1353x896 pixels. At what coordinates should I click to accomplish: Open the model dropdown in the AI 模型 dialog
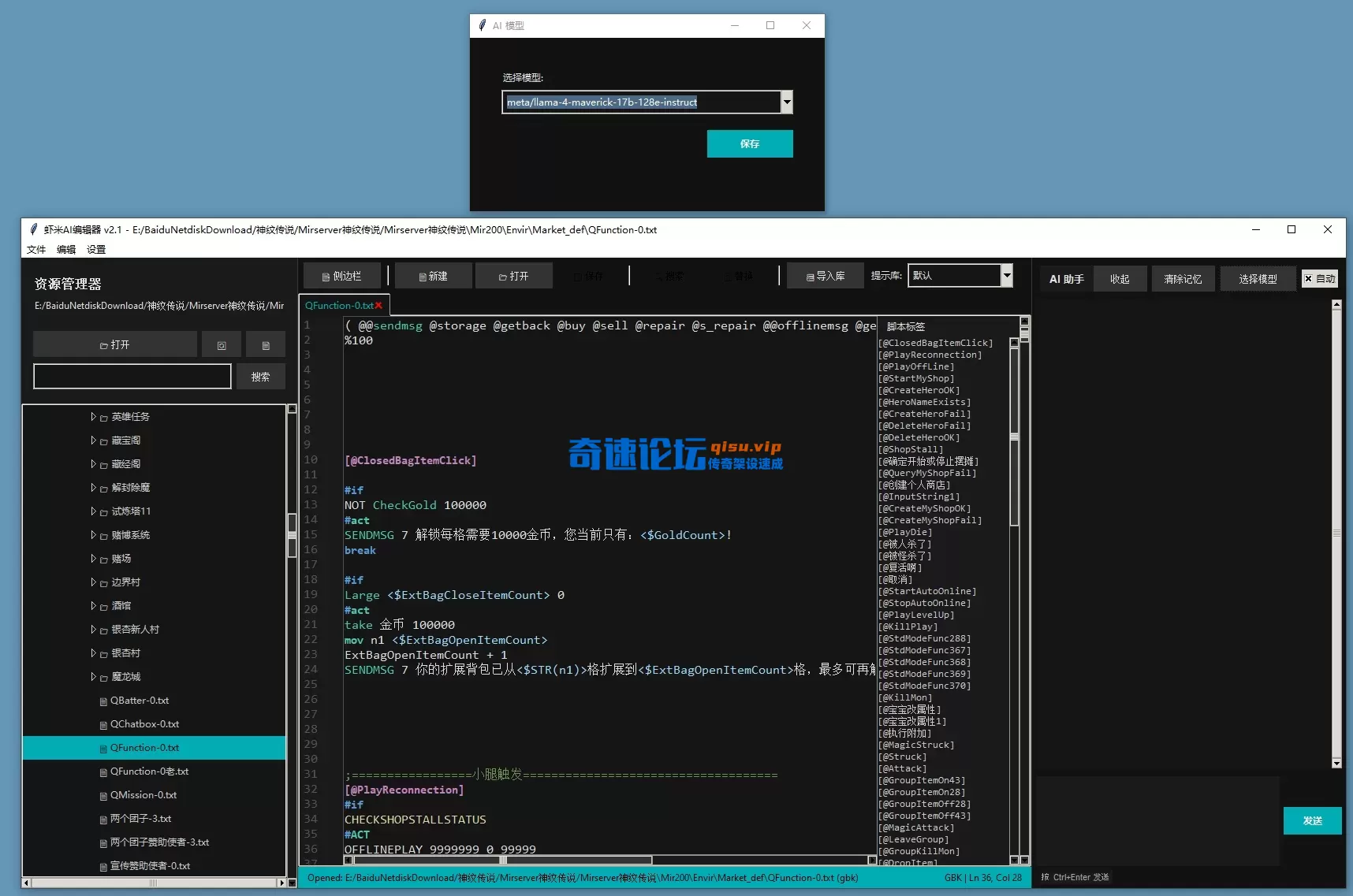point(786,102)
